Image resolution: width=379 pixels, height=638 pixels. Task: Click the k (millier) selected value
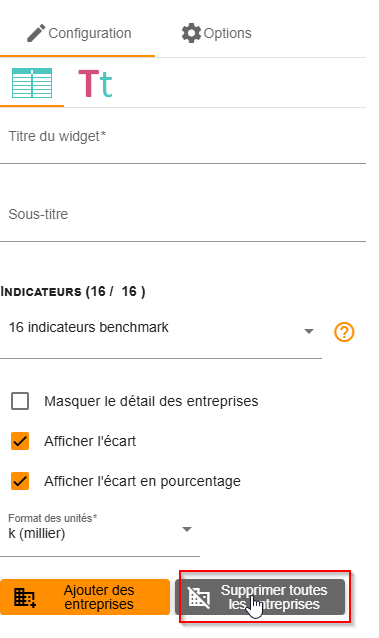coord(37,533)
